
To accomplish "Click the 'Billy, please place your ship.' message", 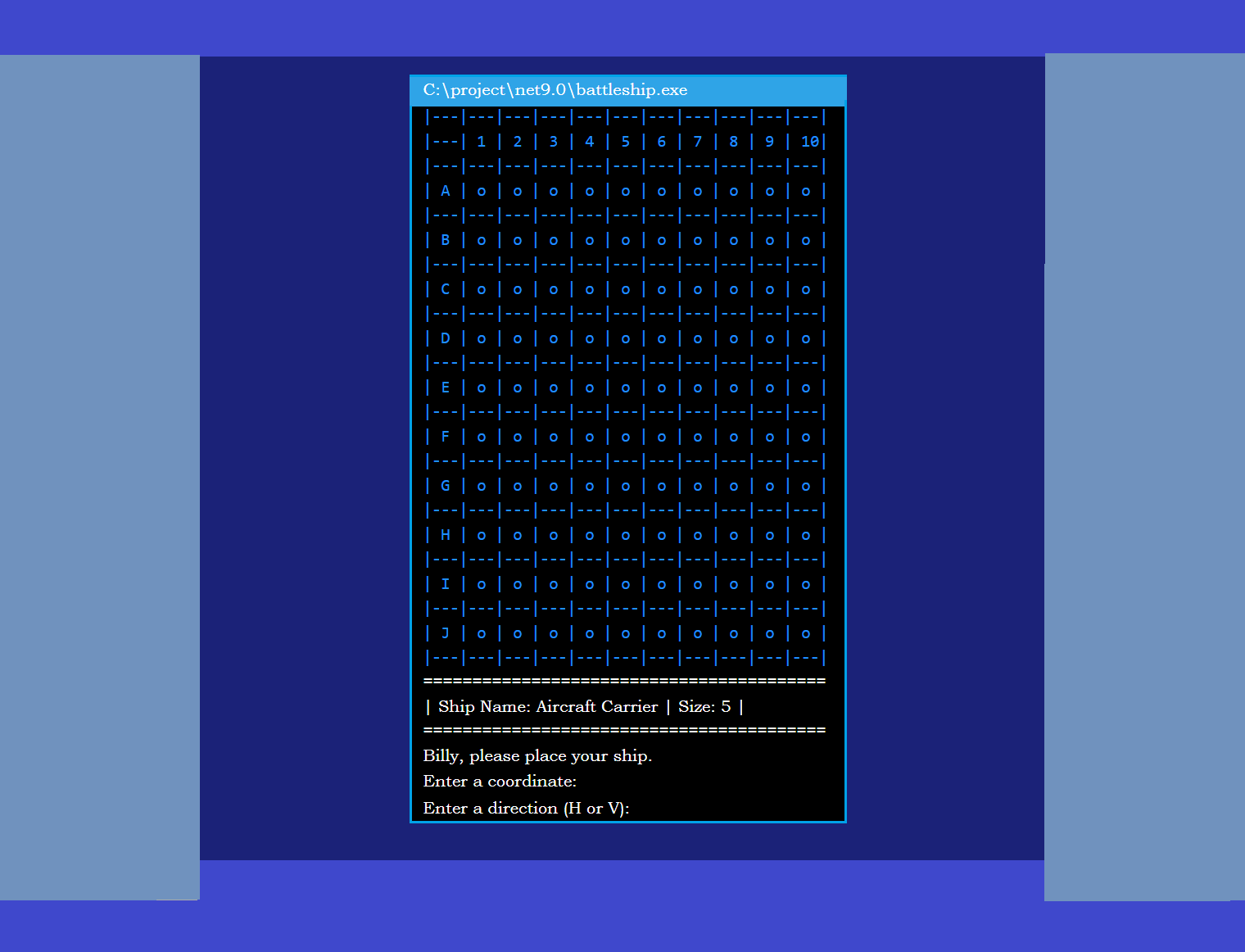I will click(x=537, y=756).
